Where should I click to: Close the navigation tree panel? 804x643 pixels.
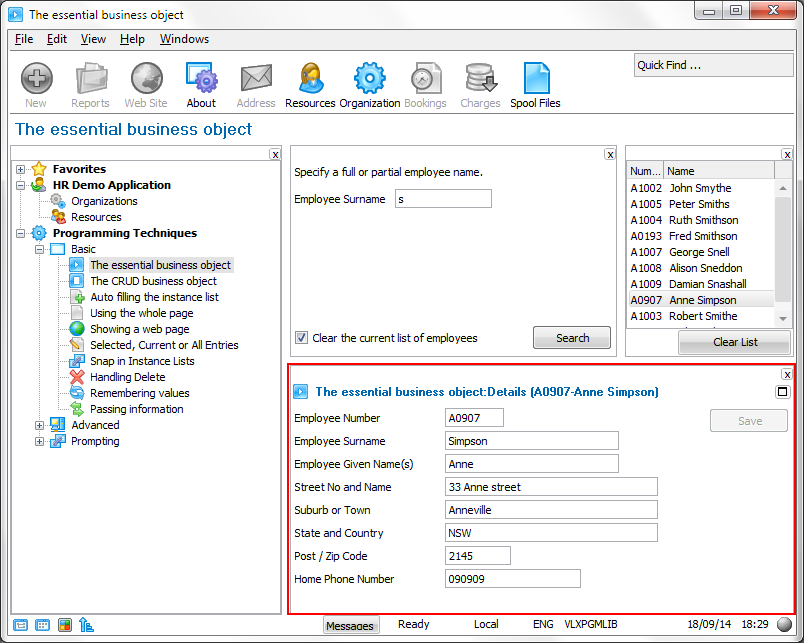(275, 154)
